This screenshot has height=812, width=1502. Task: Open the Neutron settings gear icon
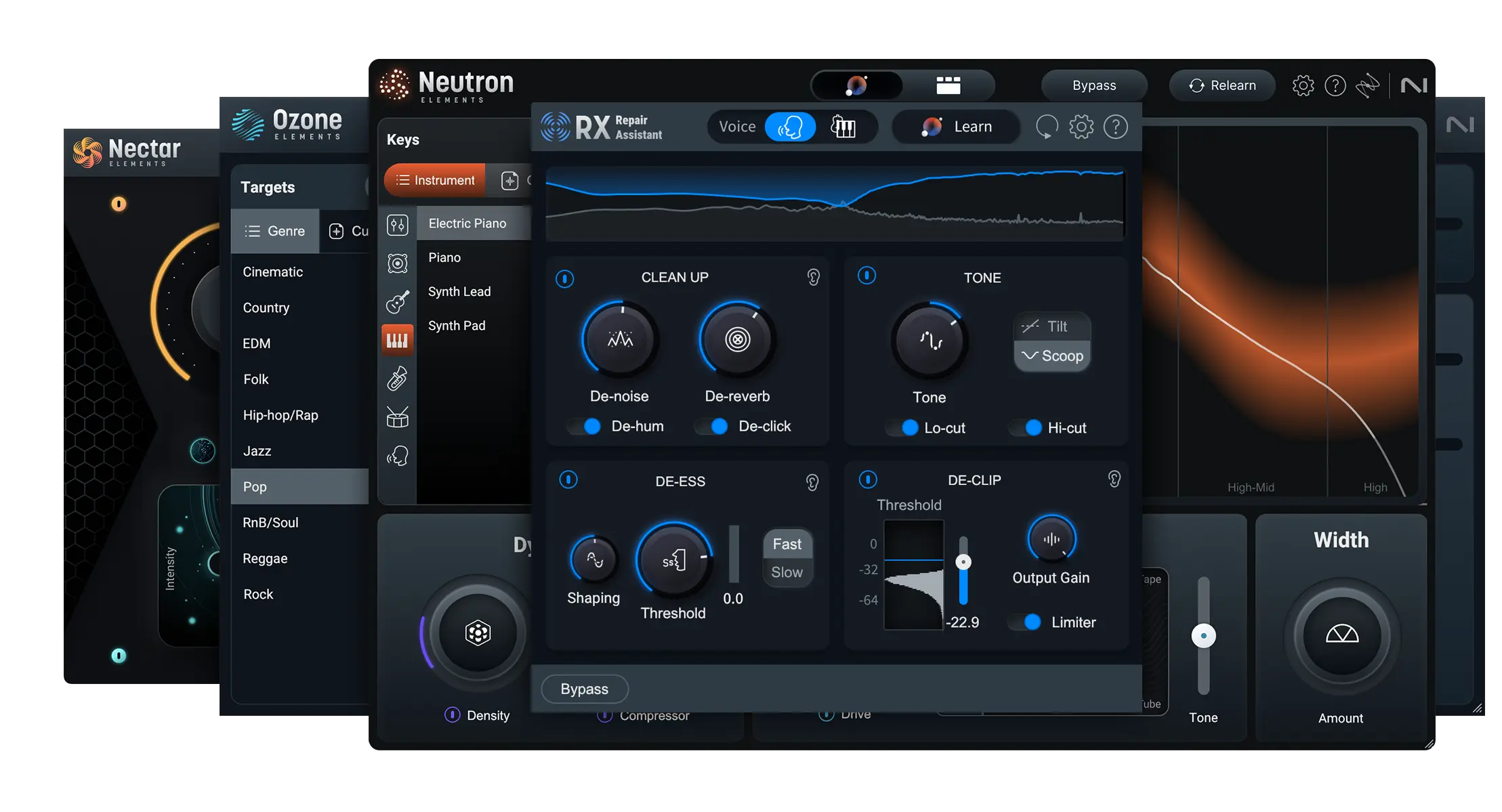[x=1303, y=85]
